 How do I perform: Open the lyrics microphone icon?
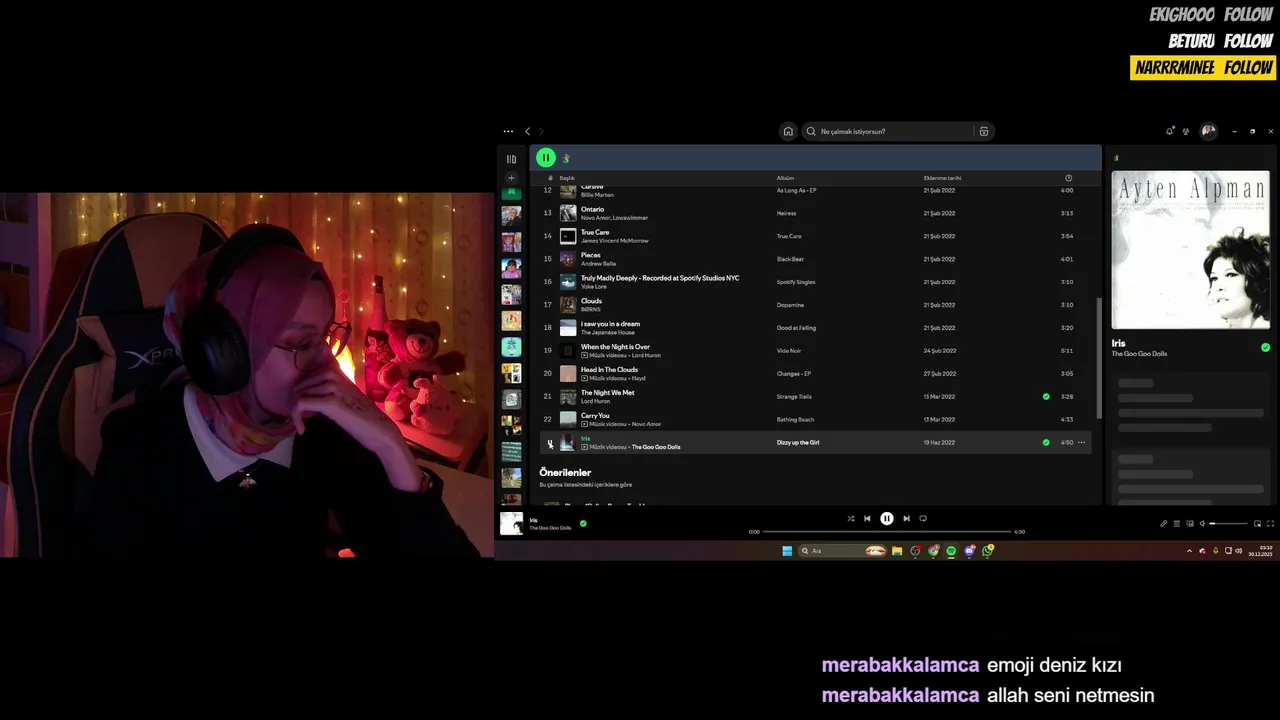point(1164,523)
